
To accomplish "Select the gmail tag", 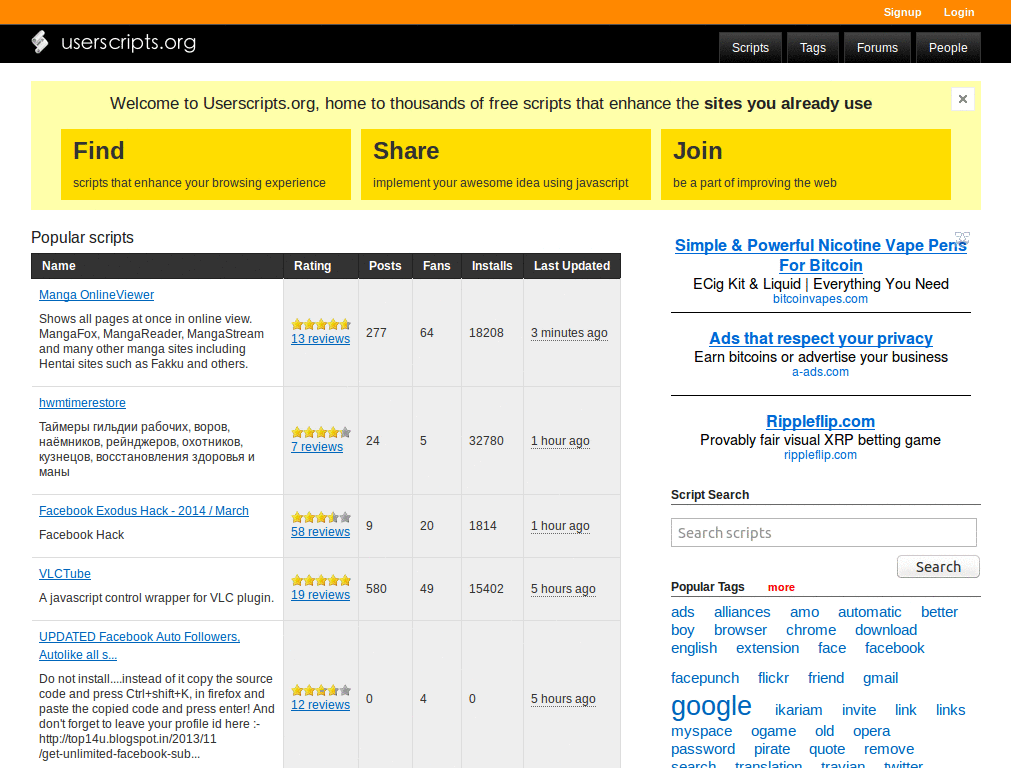I will click(880, 678).
